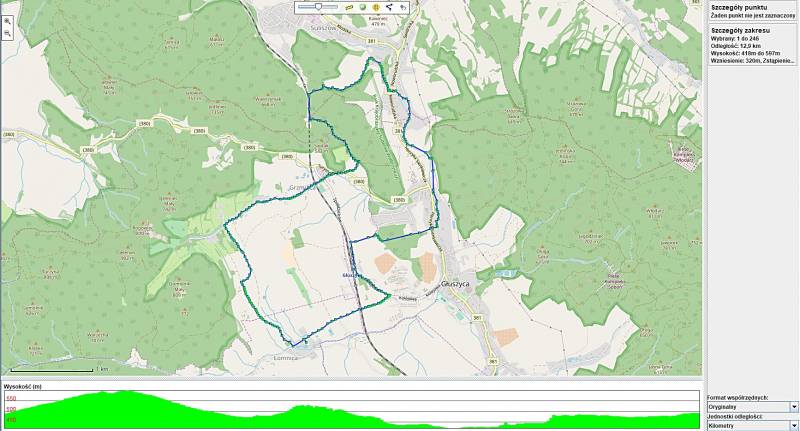Click the yellow globe autopan icon
The image size is (800, 431).
[x=375, y=7]
